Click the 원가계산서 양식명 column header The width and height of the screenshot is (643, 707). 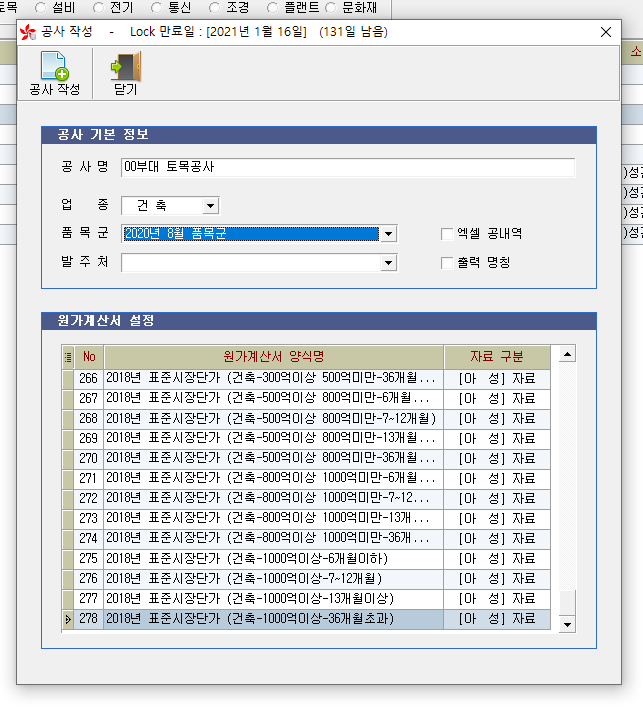273,357
